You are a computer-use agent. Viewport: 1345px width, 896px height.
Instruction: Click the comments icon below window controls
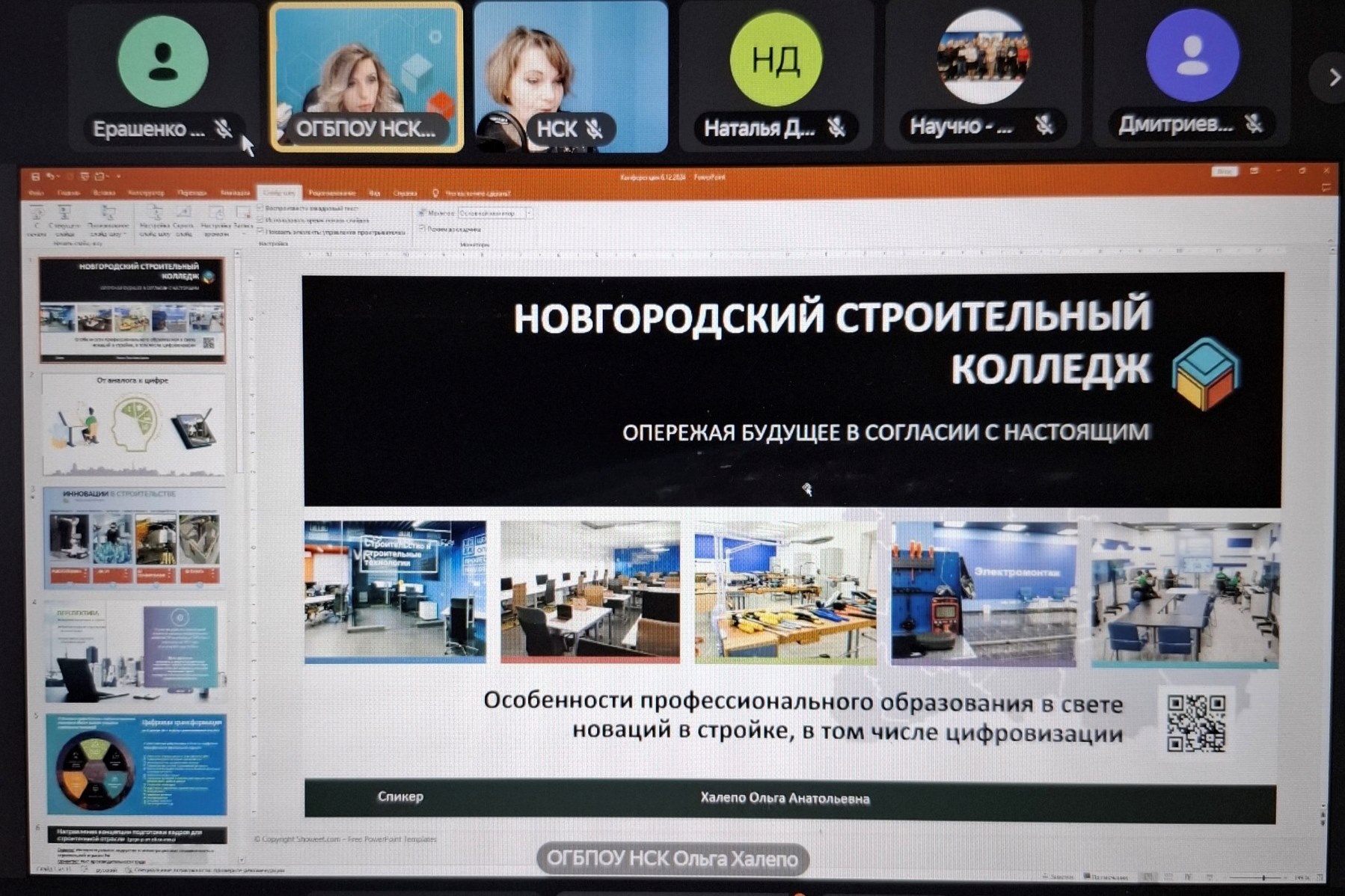pos(1327,188)
